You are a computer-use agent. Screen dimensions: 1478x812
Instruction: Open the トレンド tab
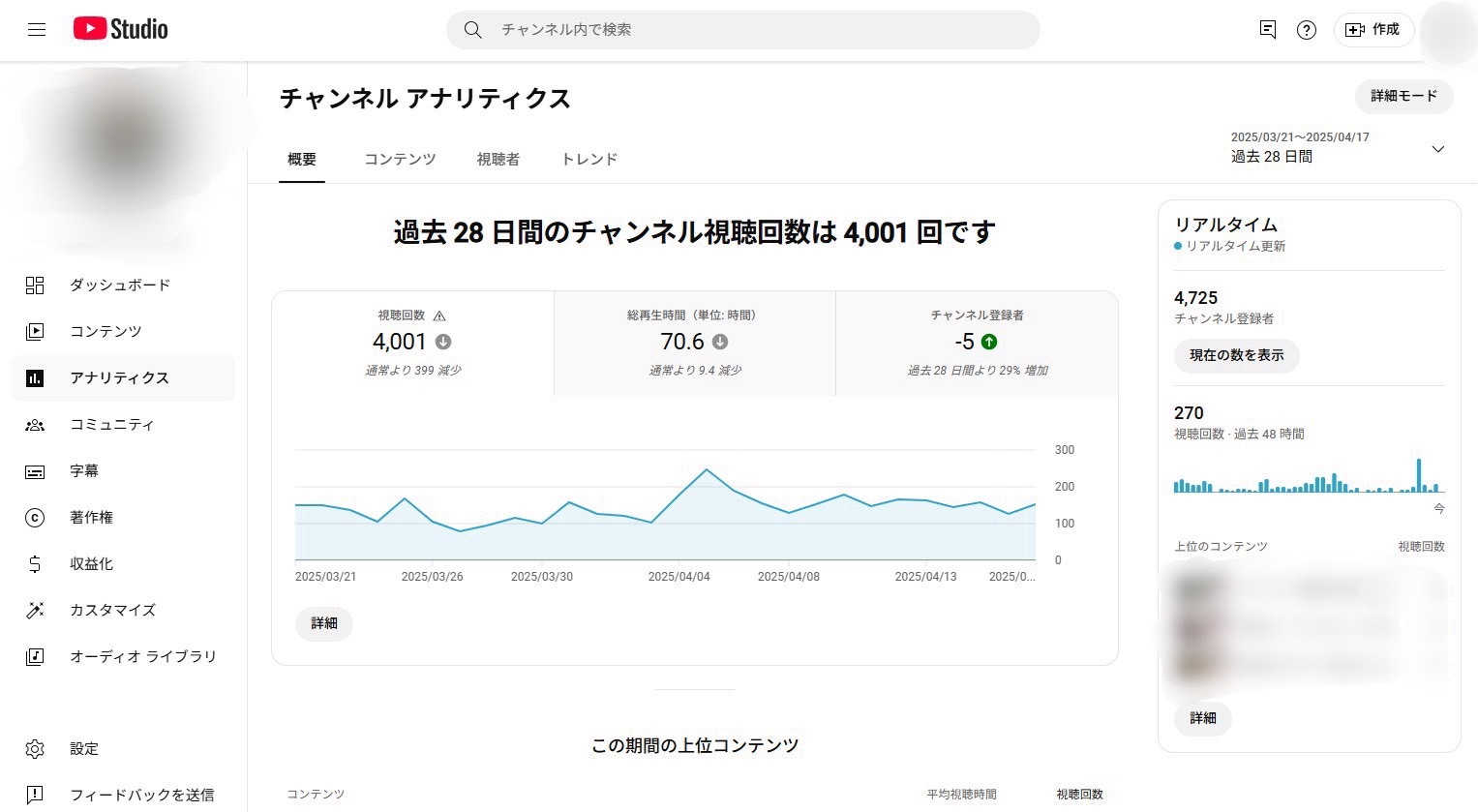point(588,159)
